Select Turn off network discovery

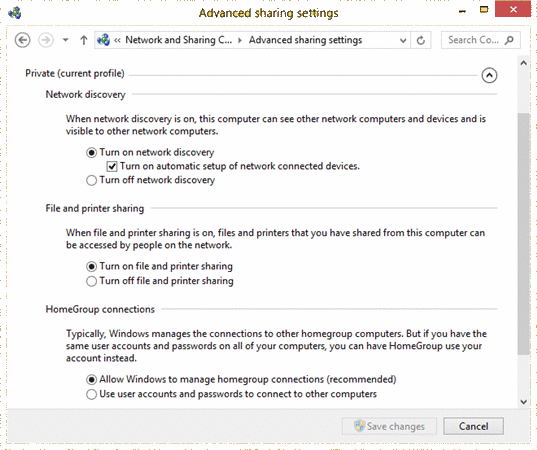click(x=91, y=180)
